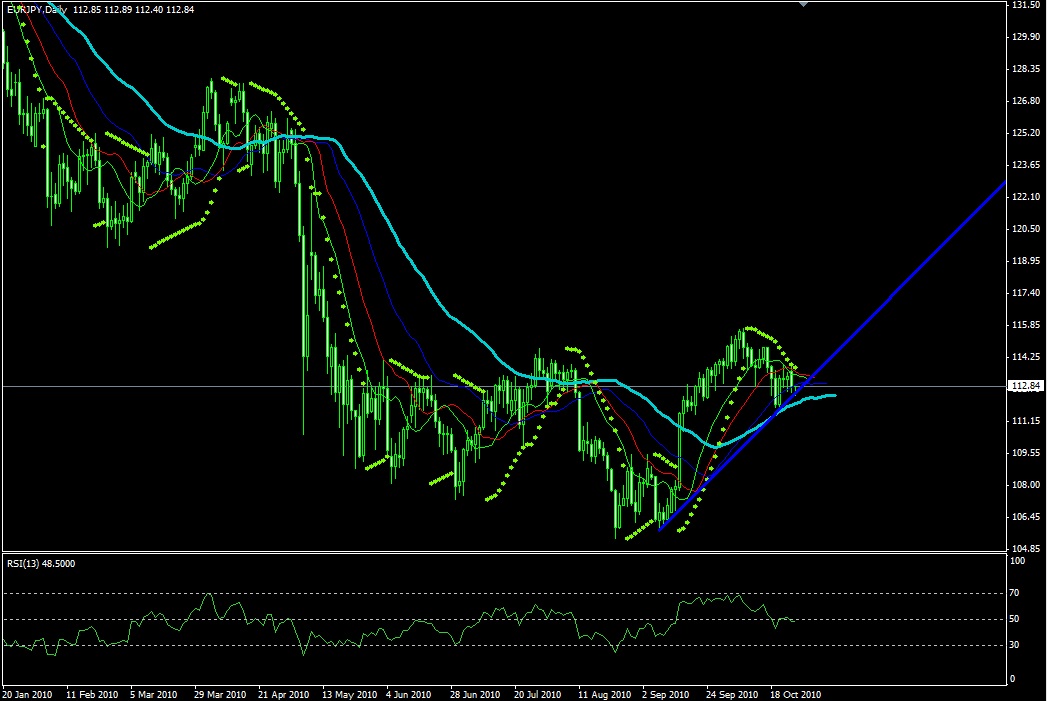
Task: Click the 24 Sep 2010 date label
Action: [732, 695]
